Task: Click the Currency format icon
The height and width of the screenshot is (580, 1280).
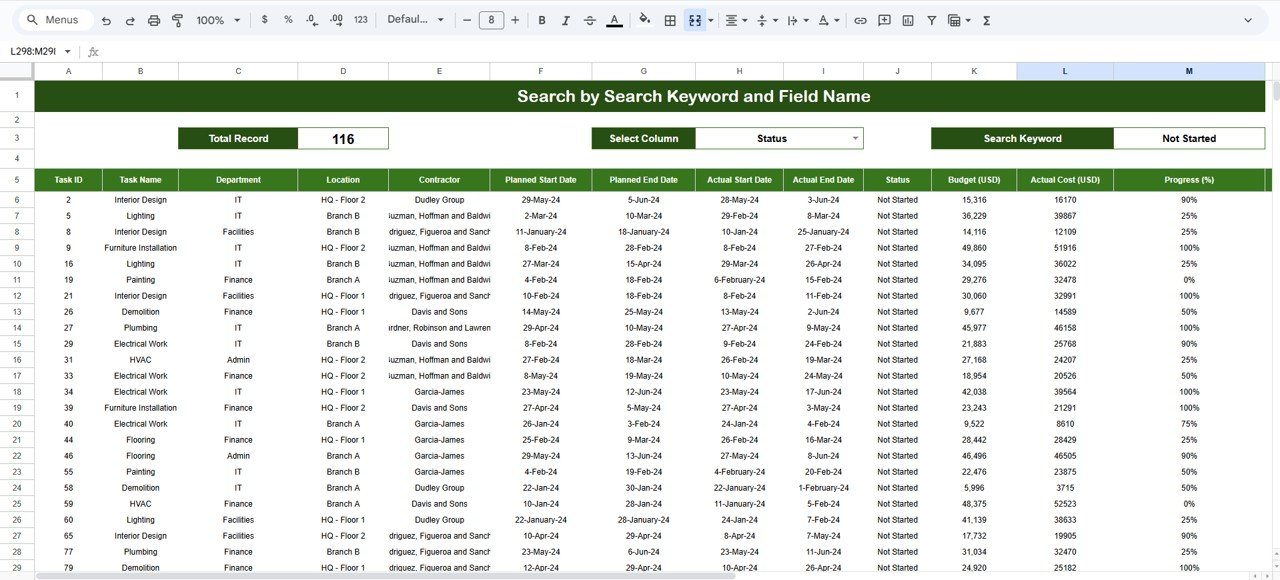Action: coord(264,20)
